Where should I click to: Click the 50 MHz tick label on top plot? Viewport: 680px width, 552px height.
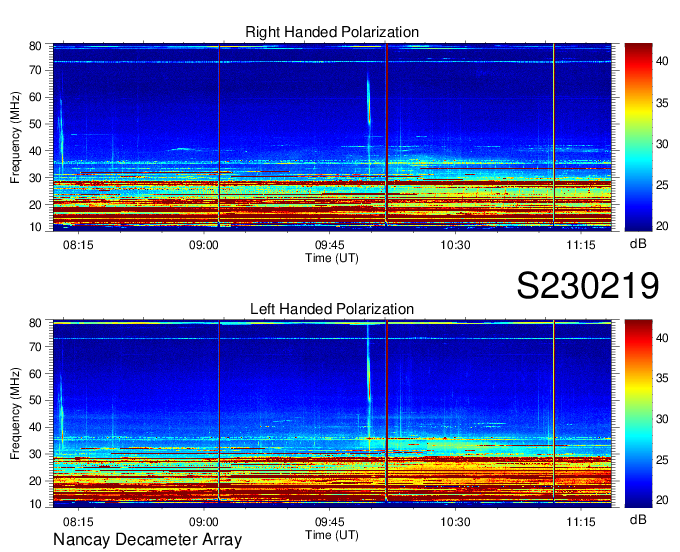[x=35, y=124]
